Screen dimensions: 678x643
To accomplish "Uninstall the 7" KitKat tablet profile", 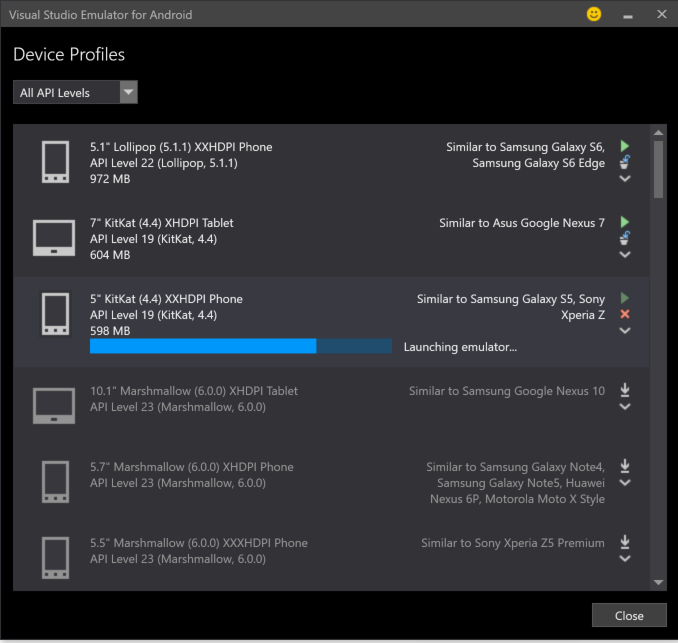I will tap(625, 238).
